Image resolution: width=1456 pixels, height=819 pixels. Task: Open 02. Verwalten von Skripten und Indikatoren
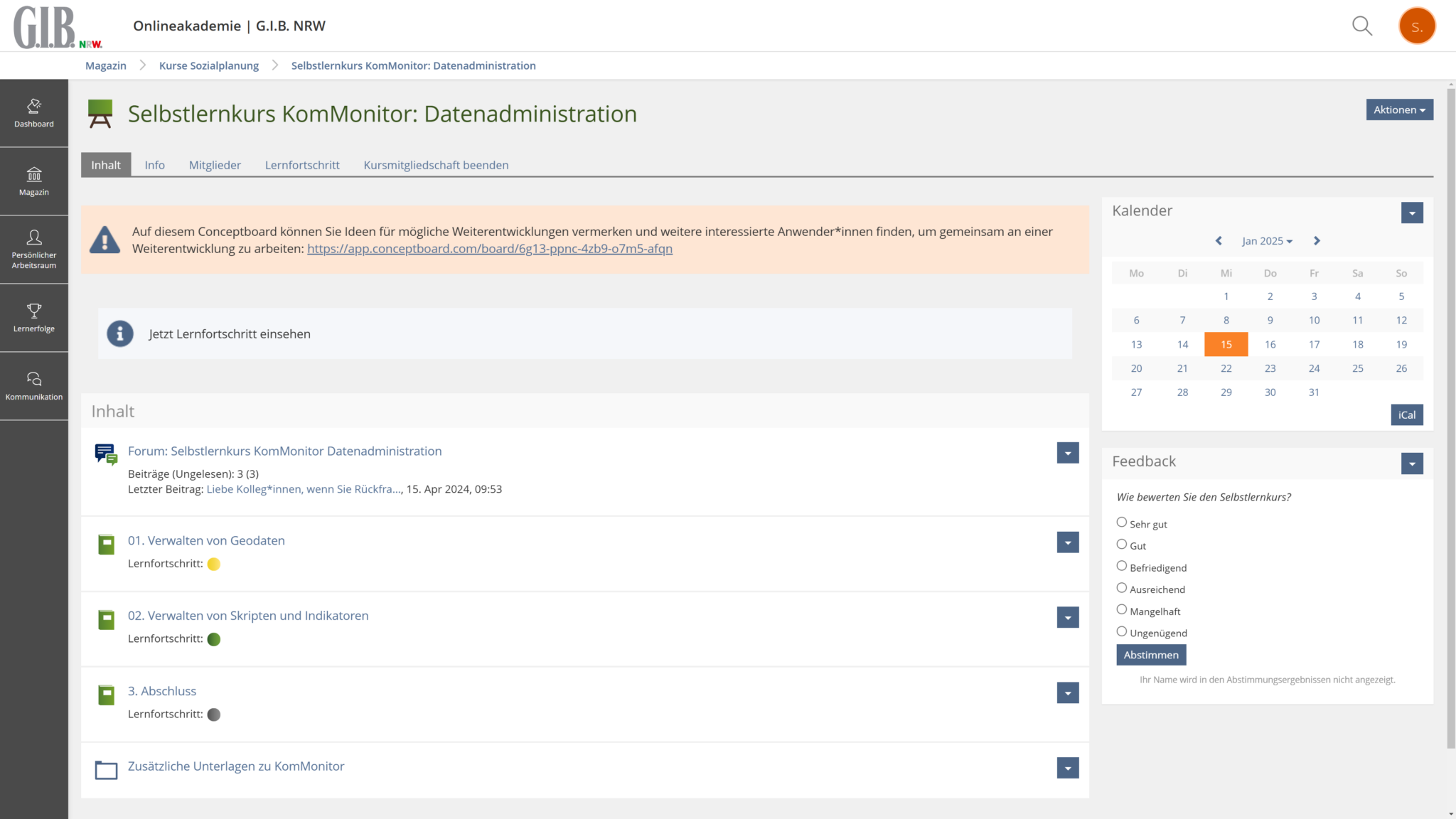(x=248, y=616)
